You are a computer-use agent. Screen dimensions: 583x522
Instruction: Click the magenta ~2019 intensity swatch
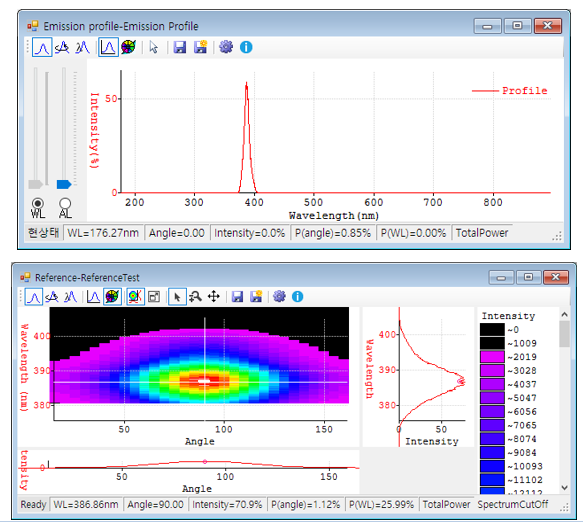coord(492,357)
